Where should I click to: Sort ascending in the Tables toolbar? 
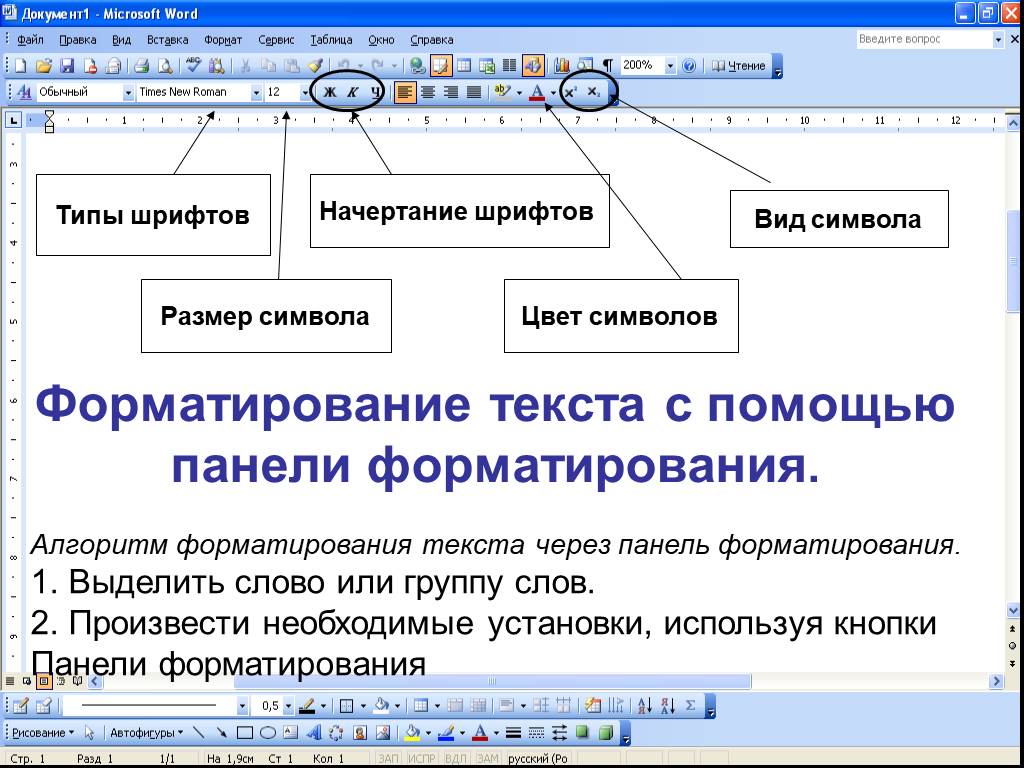coord(645,705)
